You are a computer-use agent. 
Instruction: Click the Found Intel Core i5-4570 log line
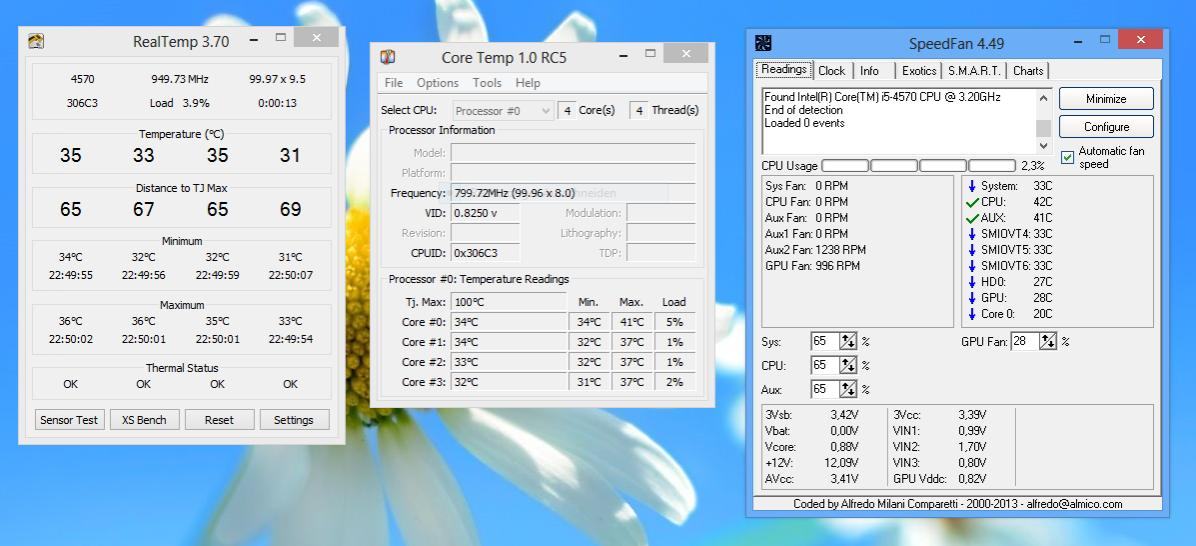click(x=882, y=98)
